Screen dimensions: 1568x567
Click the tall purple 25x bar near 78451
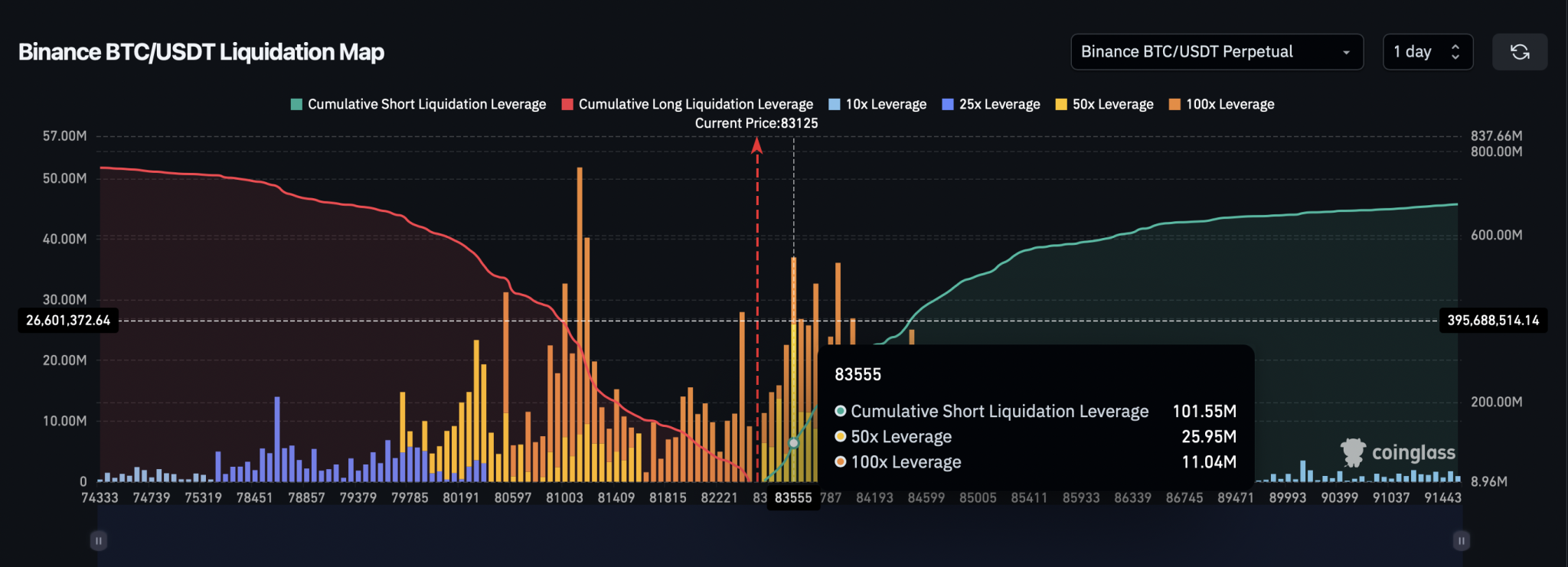point(277,439)
